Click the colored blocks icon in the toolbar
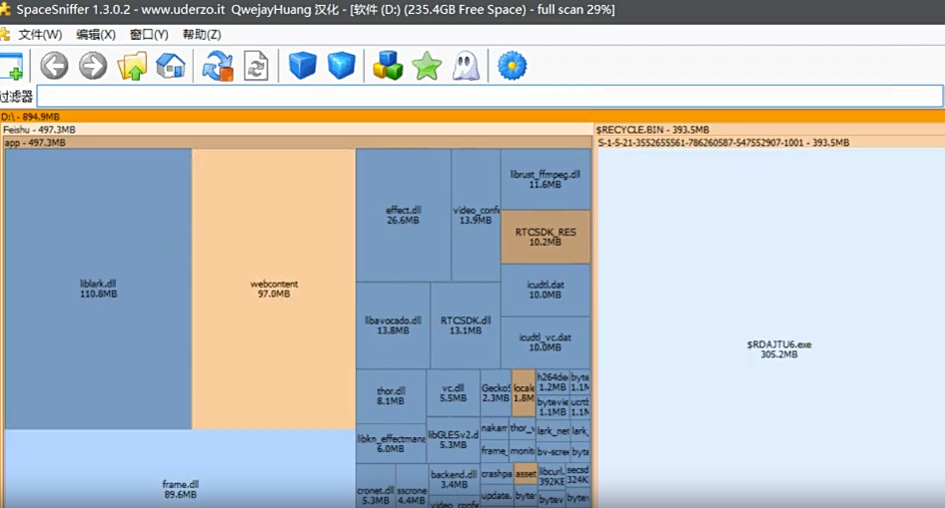Image resolution: width=945 pixels, height=508 pixels. click(x=387, y=66)
